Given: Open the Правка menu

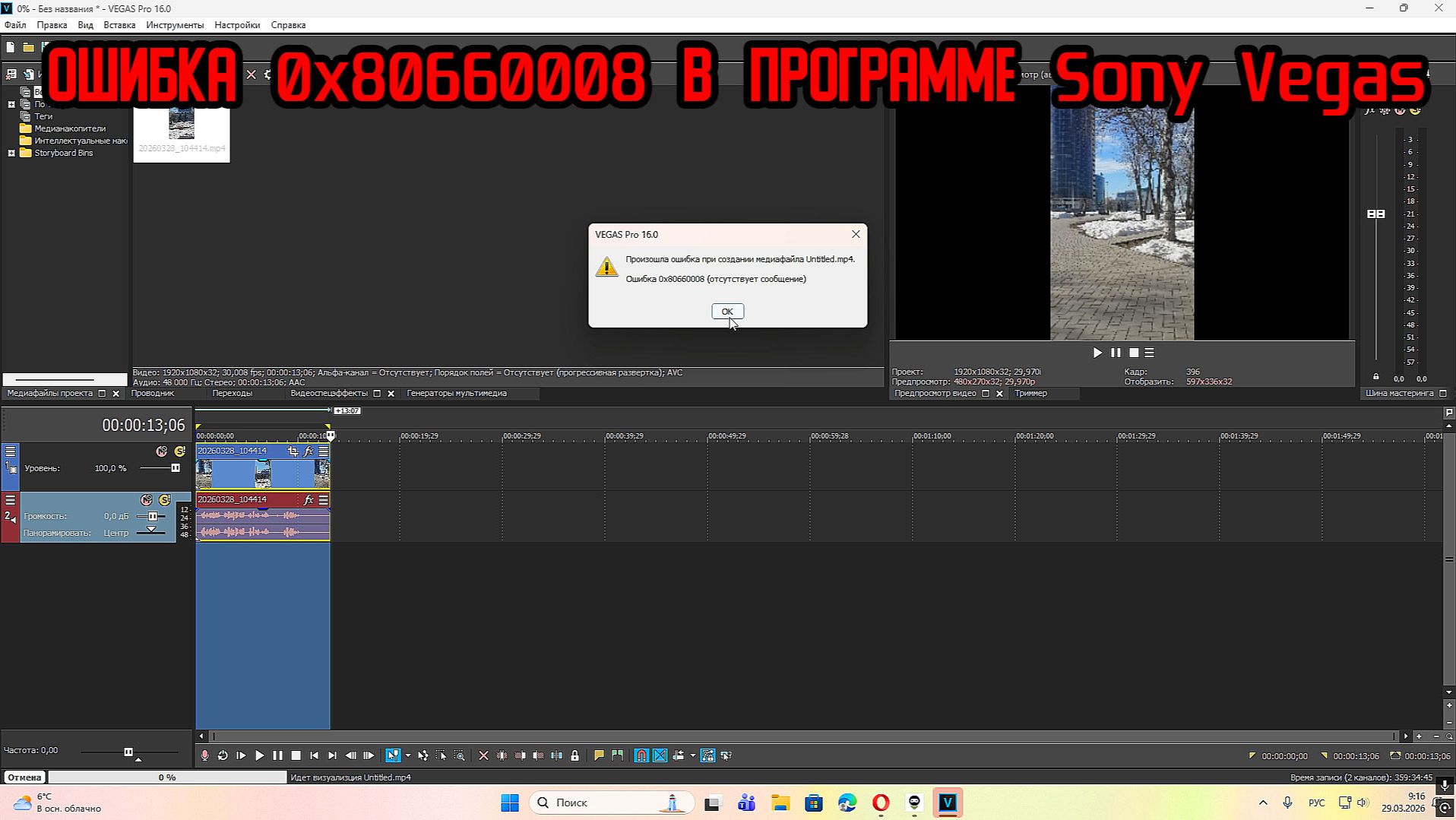Looking at the screenshot, I should click(52, 25).
